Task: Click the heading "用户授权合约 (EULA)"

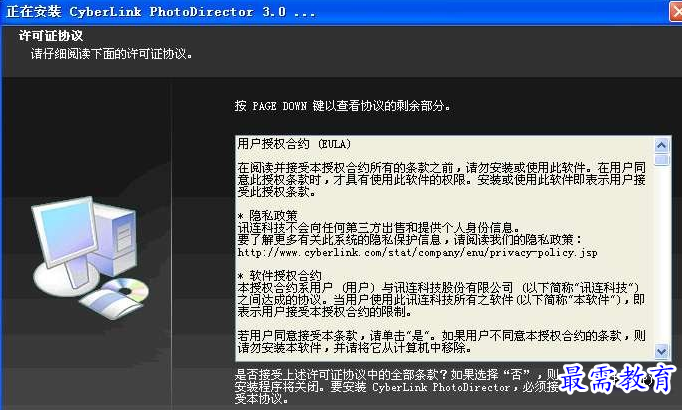Action: pyautogui.click(x=294, y=144)
